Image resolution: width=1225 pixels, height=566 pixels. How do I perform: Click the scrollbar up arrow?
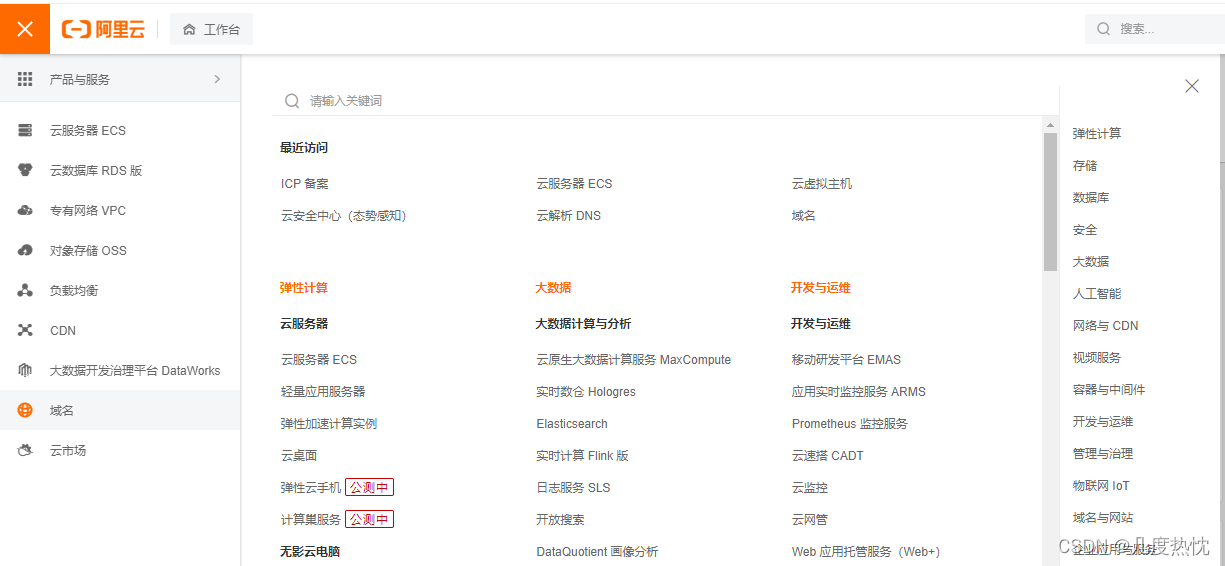click(1050, 124)
